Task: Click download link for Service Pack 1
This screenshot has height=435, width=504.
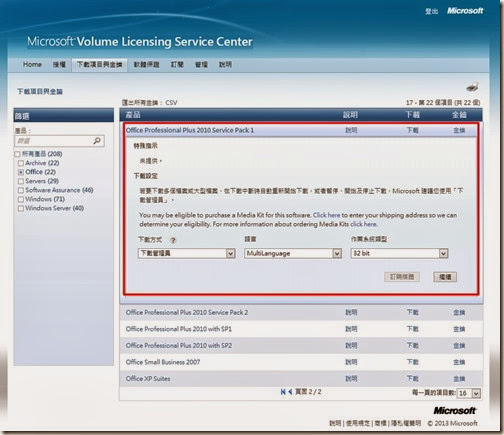Action: point(412,130)
